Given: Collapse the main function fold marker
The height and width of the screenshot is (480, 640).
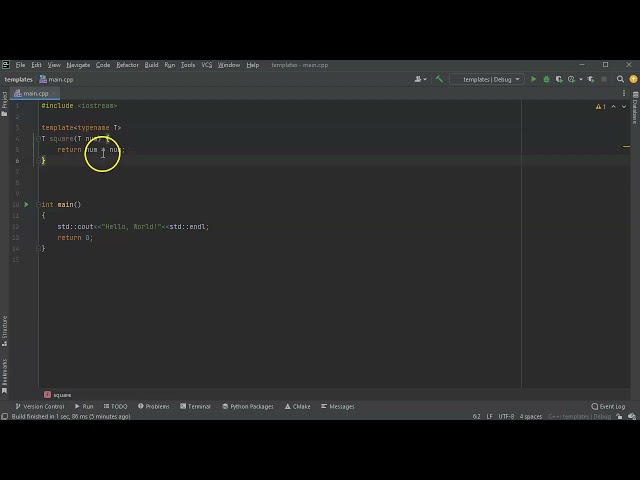Looking at the screenshot, I should (38, 204).
